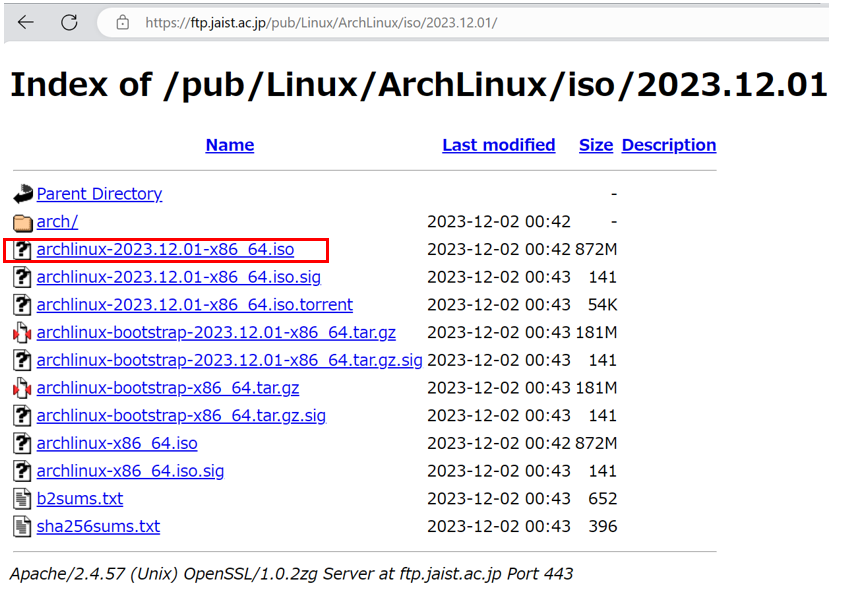This screenshot has width=847, height=594.
Task: Sort listing by Name column
Action: click(230, 145)
